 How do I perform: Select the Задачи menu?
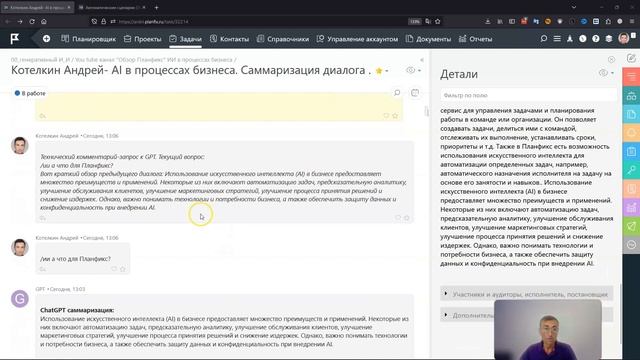click(x=185, y=39)
